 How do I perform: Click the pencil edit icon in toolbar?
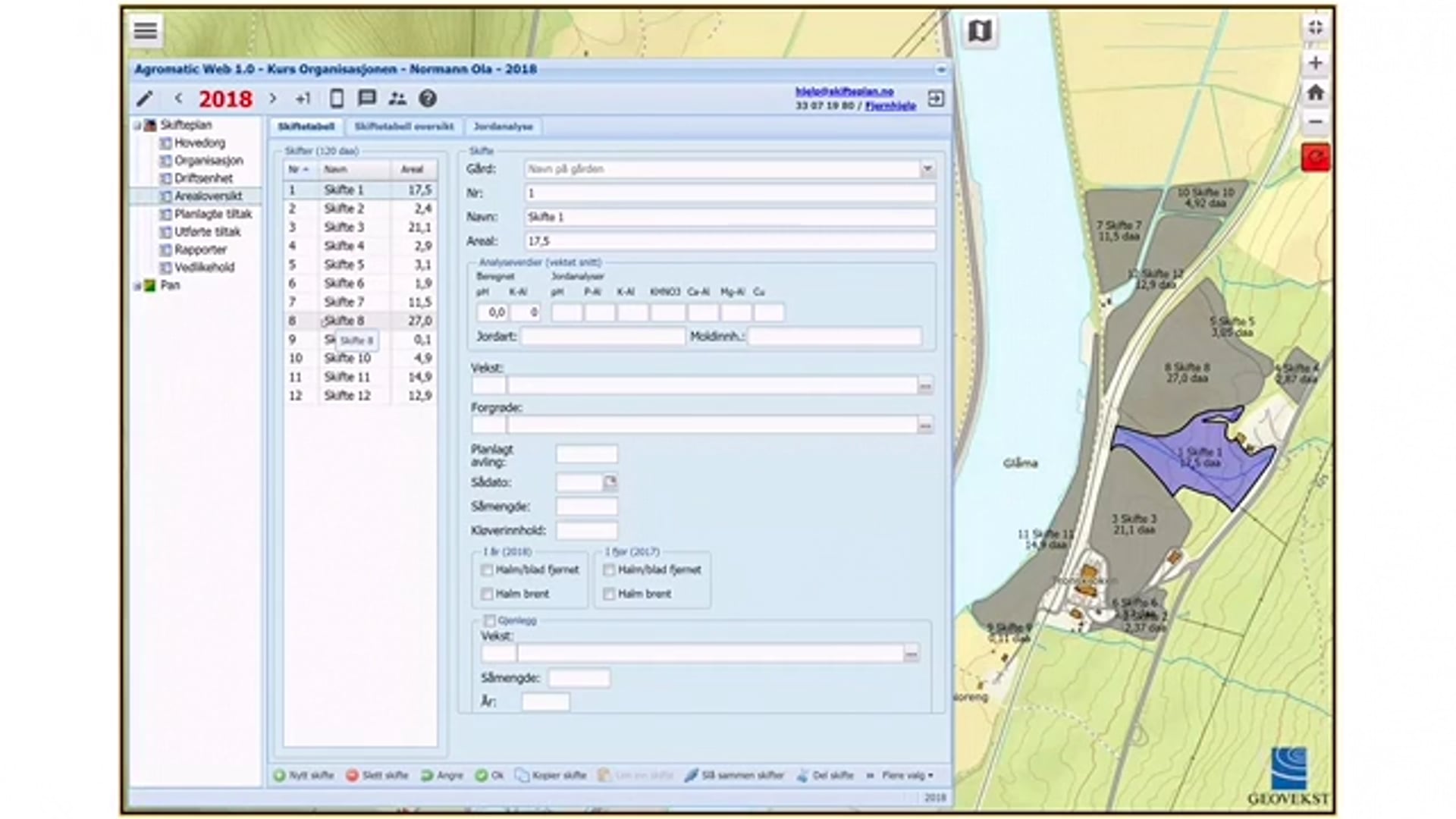click(144, 99)
